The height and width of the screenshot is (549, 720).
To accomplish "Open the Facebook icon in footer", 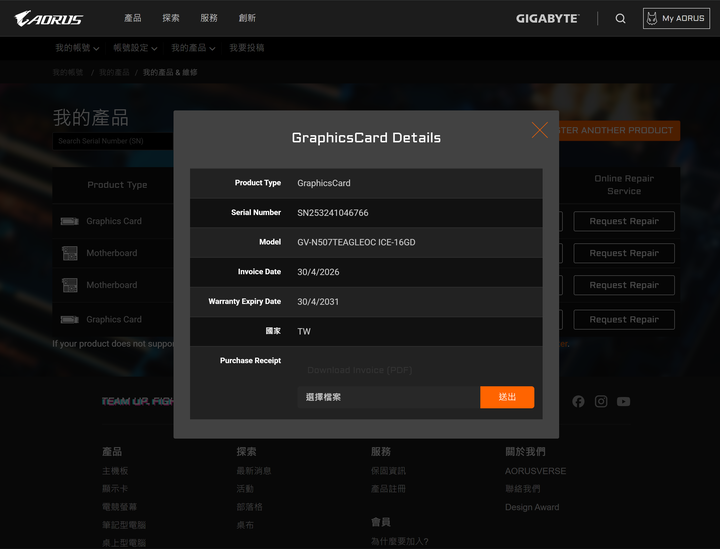I will tap(578, 402).
